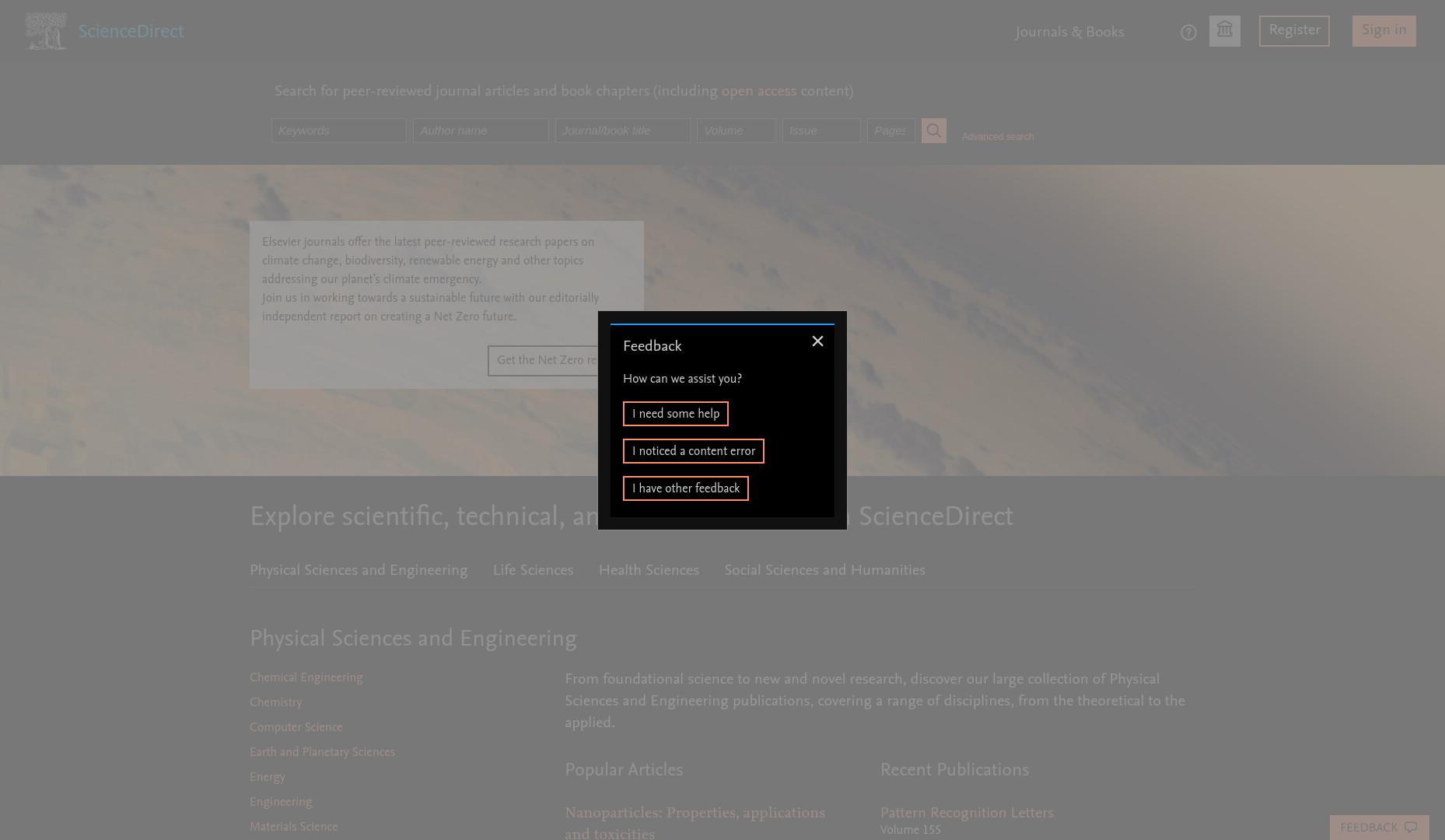Click the Register button

1294,31
